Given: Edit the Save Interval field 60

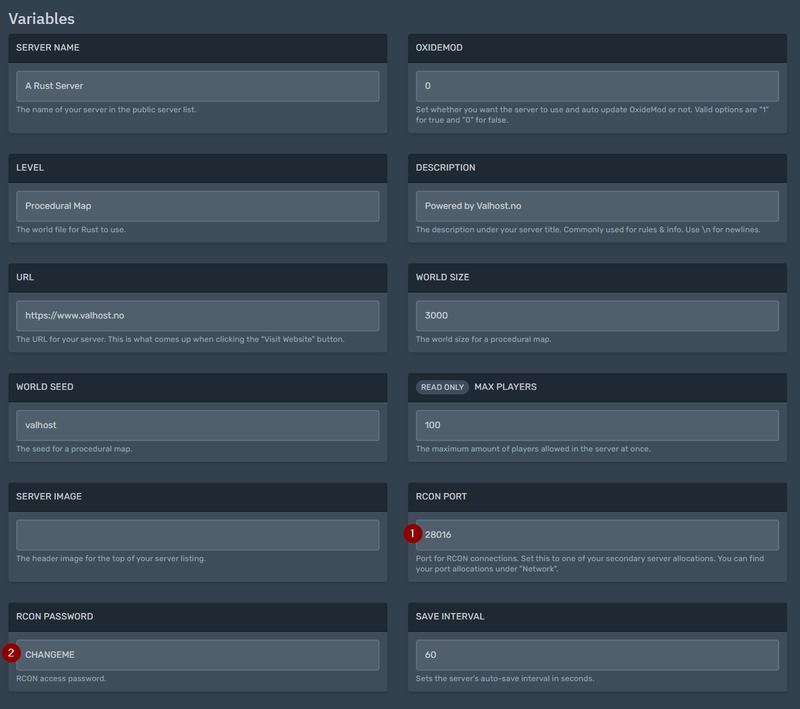Looking at the screenshot, I should click(x=597, y=655).
